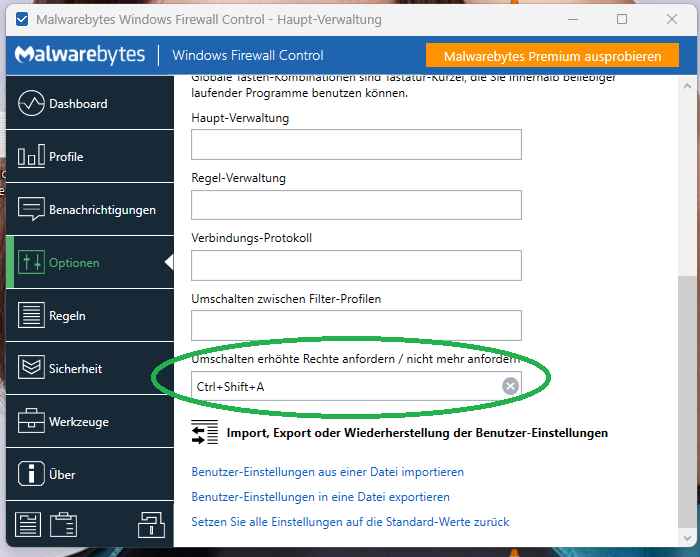Focus the Regel-Verwaltung hotkey field
This screenshot has height=557, width=700.
[x=356, y=205]
